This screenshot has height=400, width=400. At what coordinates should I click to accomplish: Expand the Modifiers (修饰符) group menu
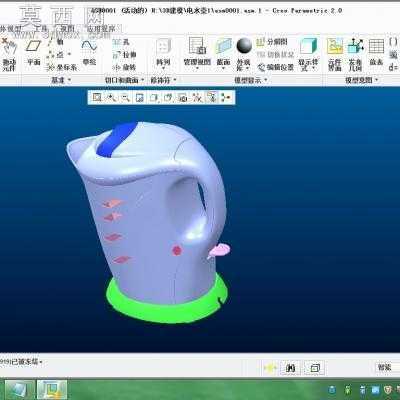point(163,80)
